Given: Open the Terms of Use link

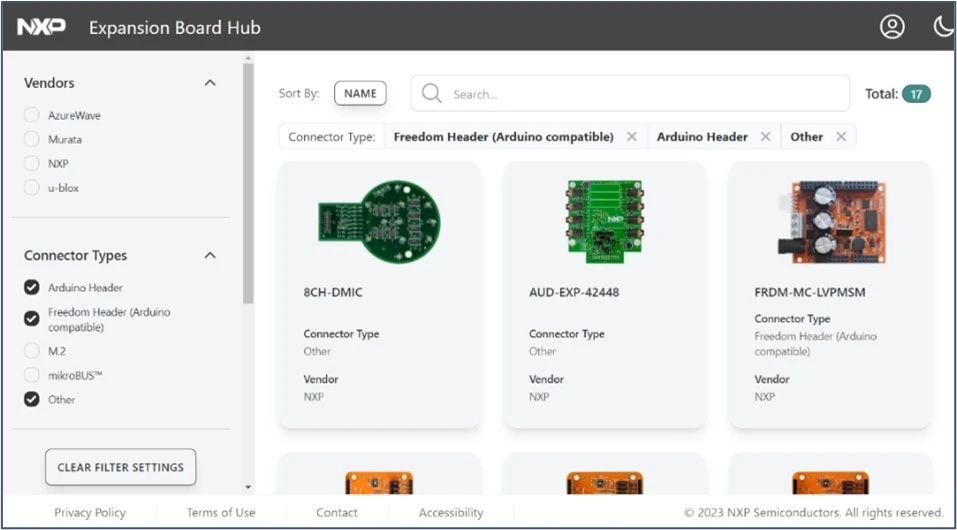Looking at the screenshot, I should (x=221, y=512).
